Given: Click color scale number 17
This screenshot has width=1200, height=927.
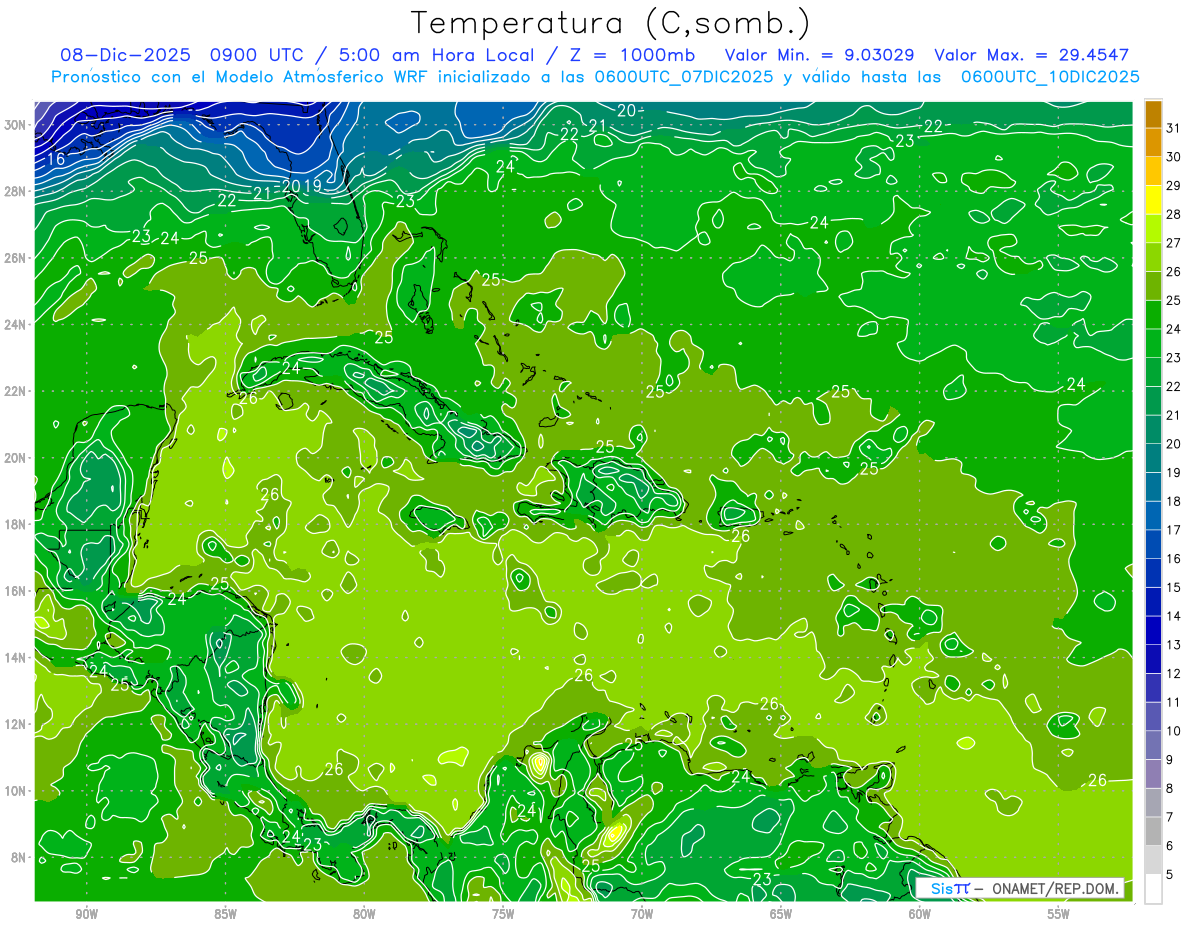Looking at the screenshot, I should point(1174,530).
